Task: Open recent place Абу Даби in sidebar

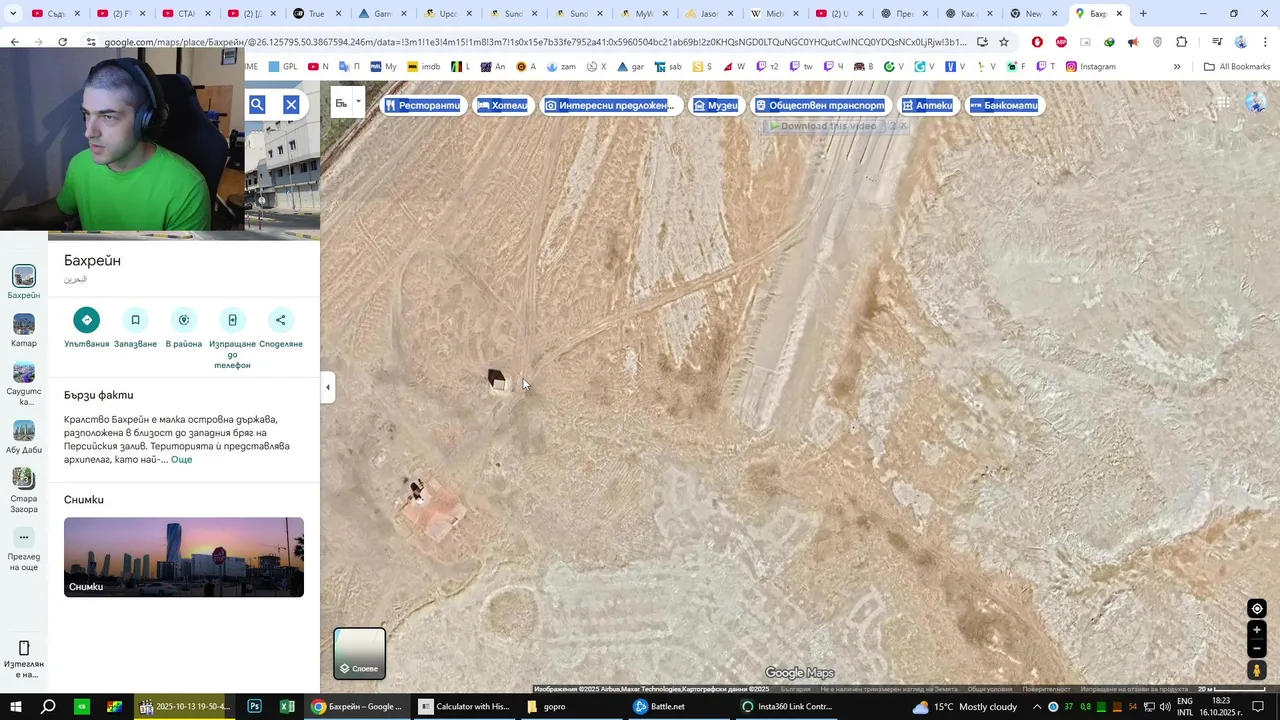Action: [x=24, y=437]
